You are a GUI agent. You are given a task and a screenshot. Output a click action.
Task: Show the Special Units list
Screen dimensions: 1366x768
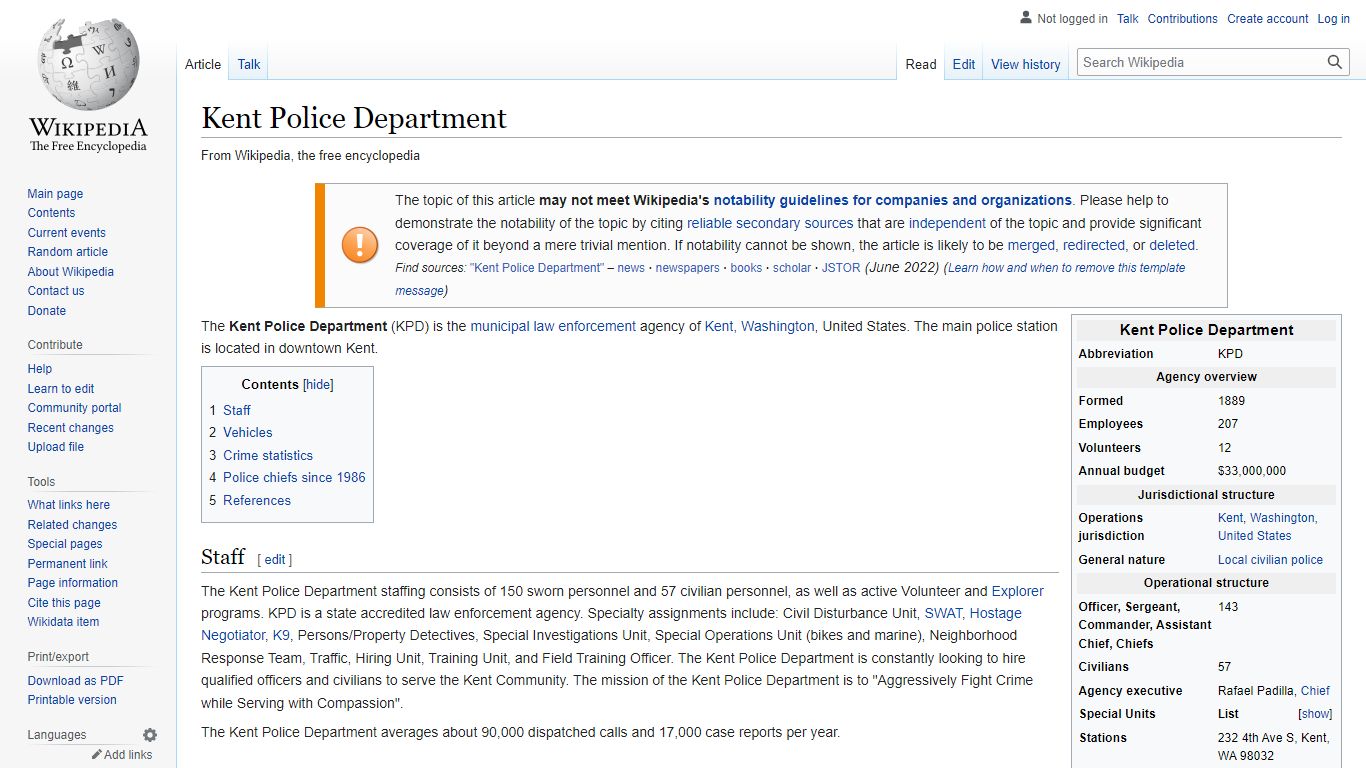pyautogui.click(x=1315, y=714)
